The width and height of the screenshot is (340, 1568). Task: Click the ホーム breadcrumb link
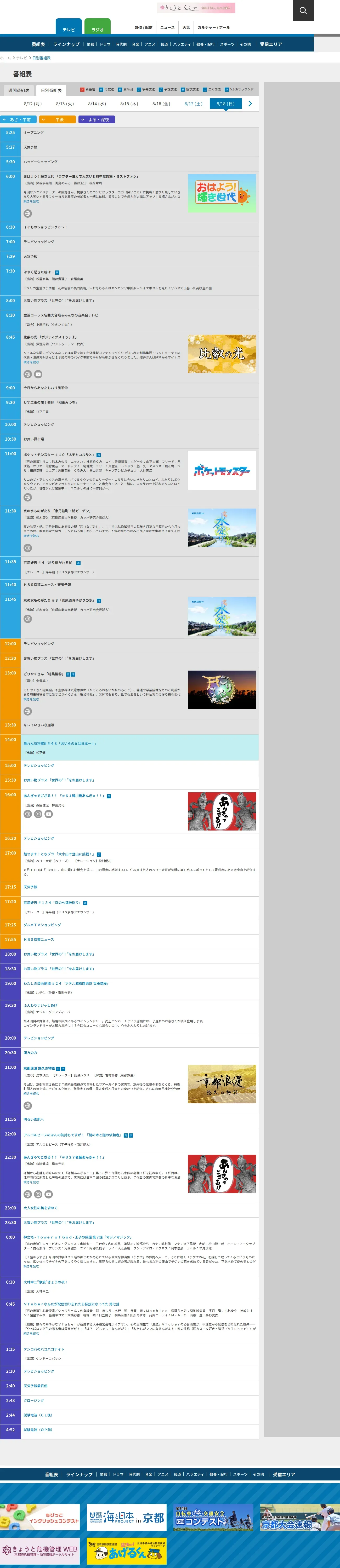click(x=5, y=58)
